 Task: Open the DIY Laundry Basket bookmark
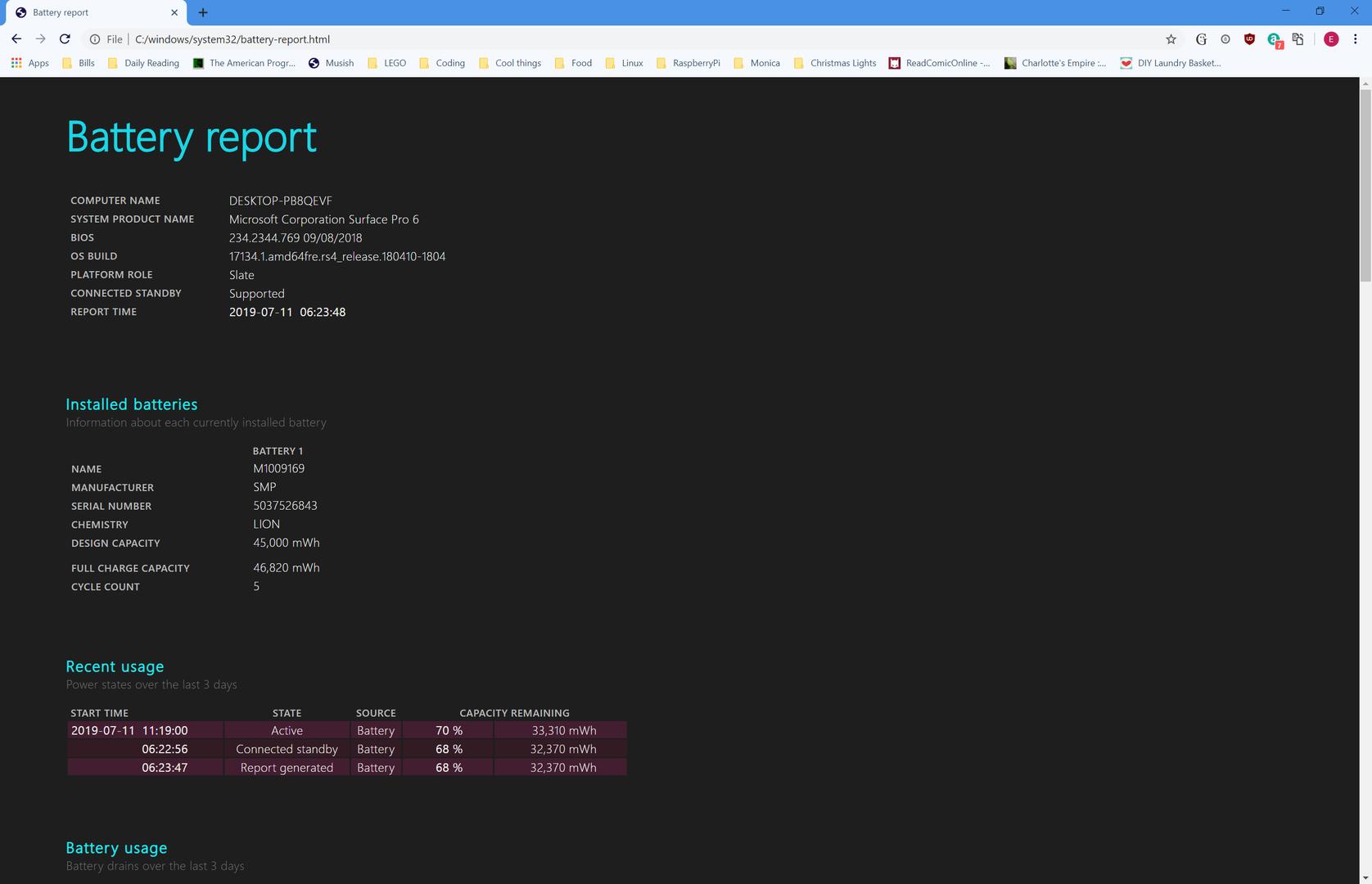(x=1171, y=63)
